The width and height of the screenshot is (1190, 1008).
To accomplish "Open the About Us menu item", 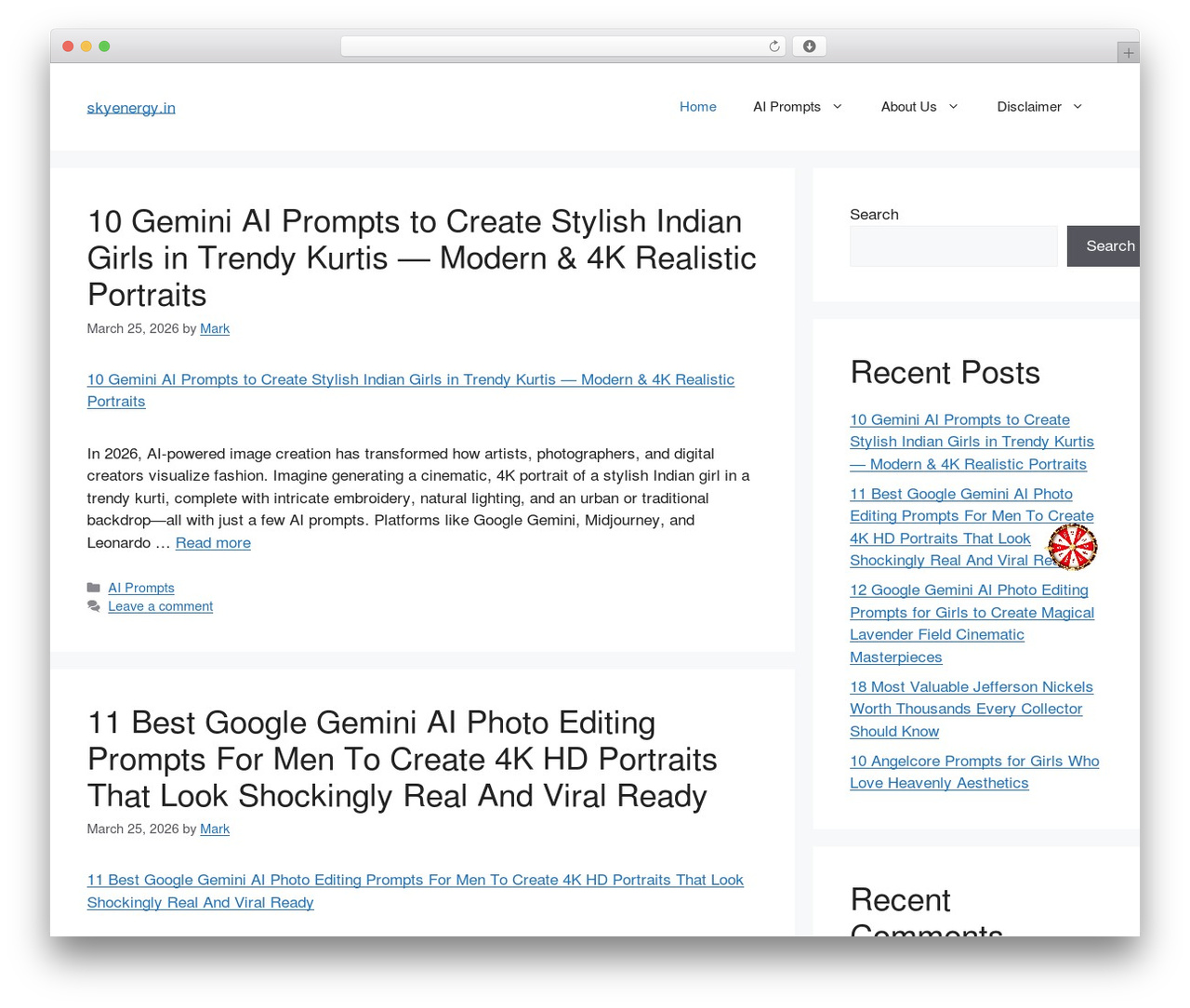I will coord(908,107).
